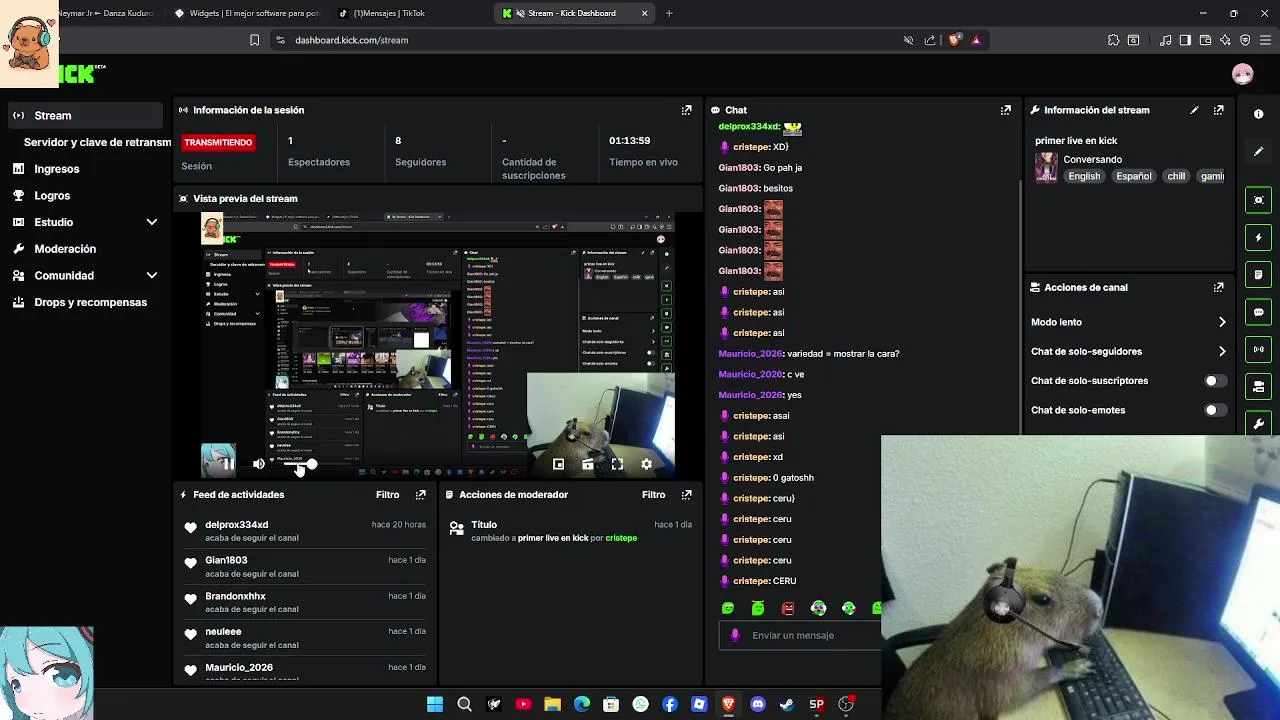Open the info icon in right rail
This screenshot has height=720, width=1280.
point(1258,114)
